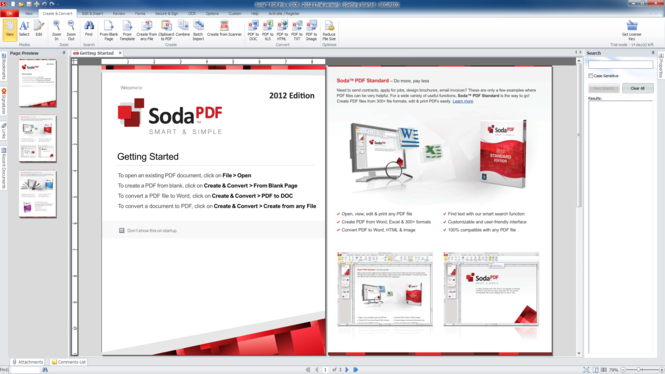Switch to the Forms ribbon tab
This screenshot has height=374, width=665.
[x=140, y=14]
